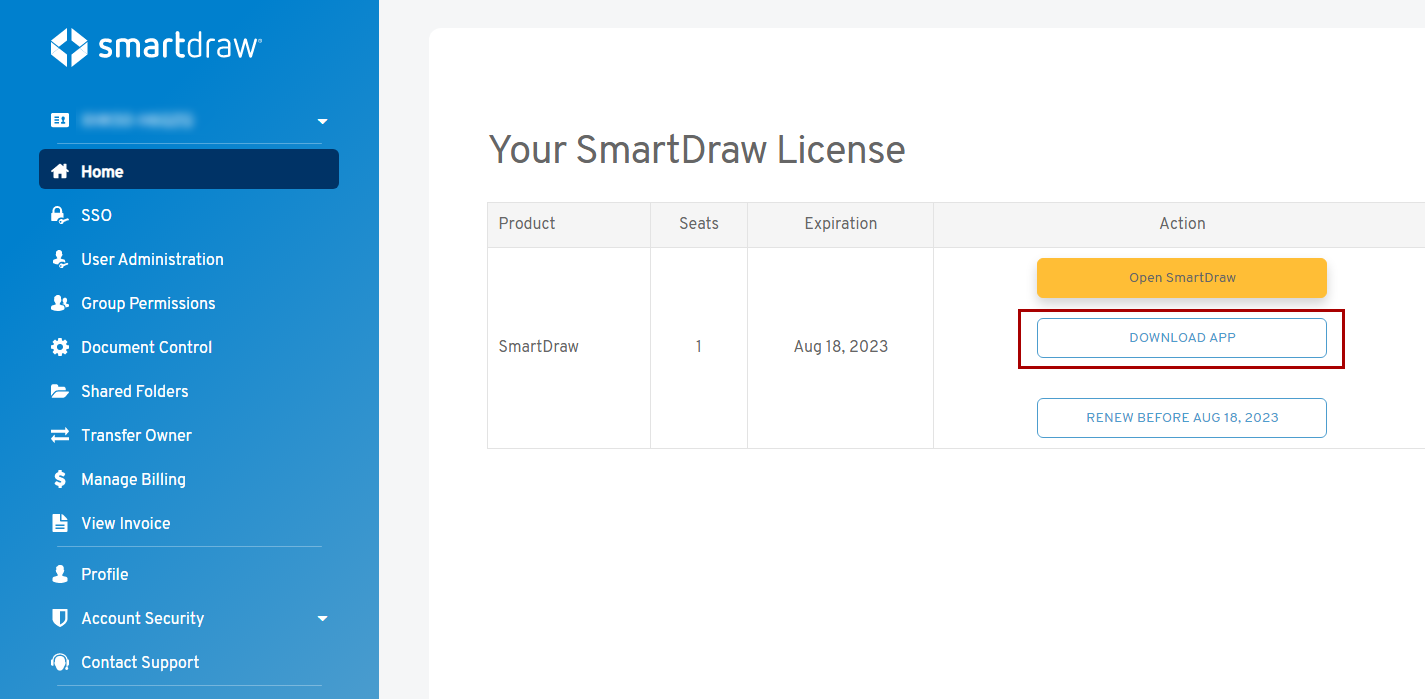Click the Home house icon

point(60,171)
